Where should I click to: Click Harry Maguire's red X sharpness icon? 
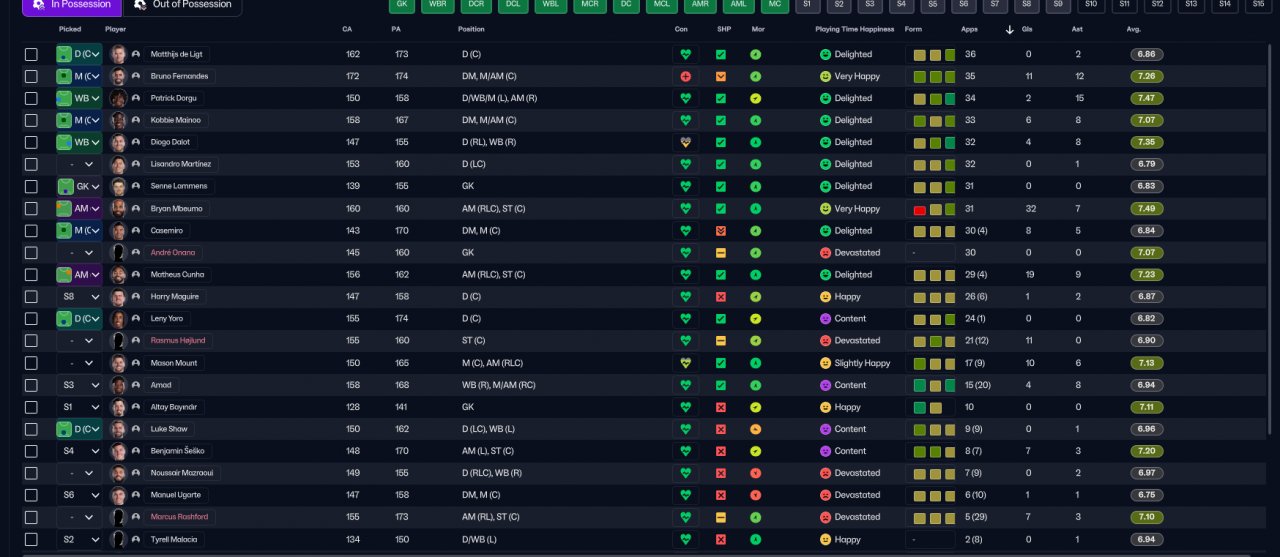pyautogui.click(x=721, y=297)
